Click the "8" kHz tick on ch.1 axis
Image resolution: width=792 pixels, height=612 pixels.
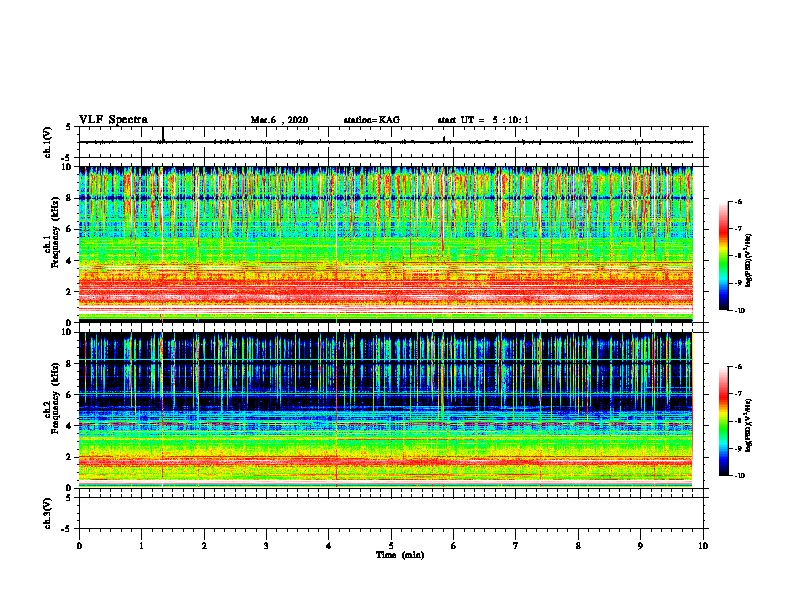tap(70, 198)
